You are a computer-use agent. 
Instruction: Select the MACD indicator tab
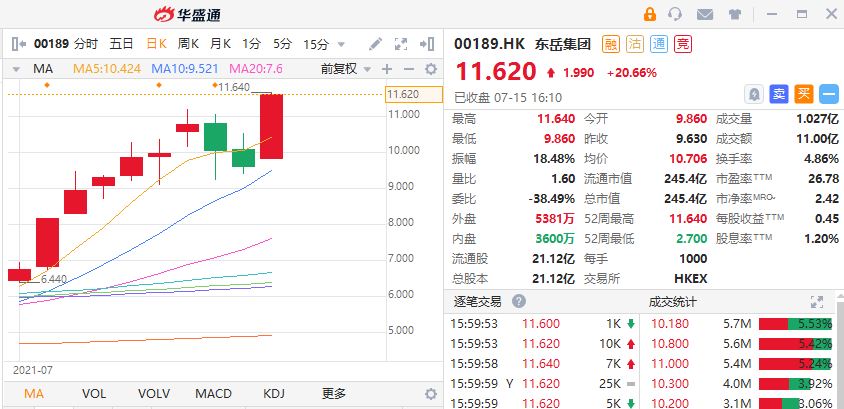point(213,394)
